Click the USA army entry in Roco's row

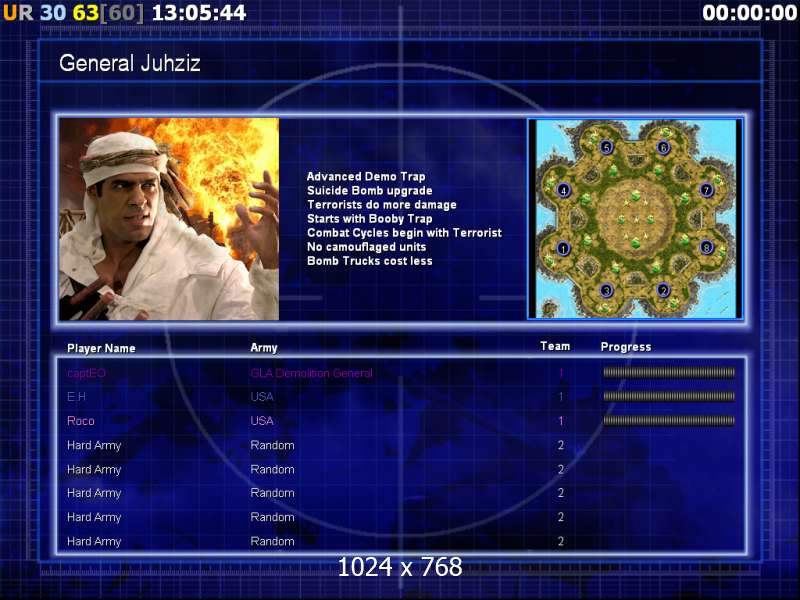tap(262, 421)
